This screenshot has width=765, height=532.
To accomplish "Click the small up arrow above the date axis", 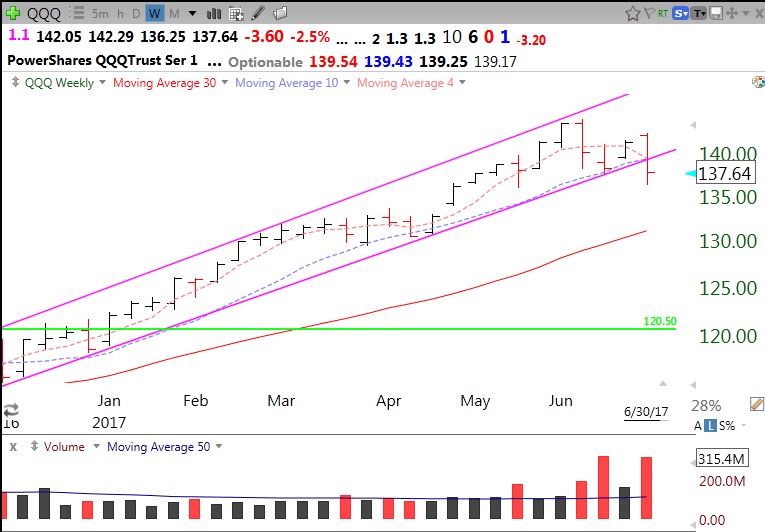I will pos(663,383).
